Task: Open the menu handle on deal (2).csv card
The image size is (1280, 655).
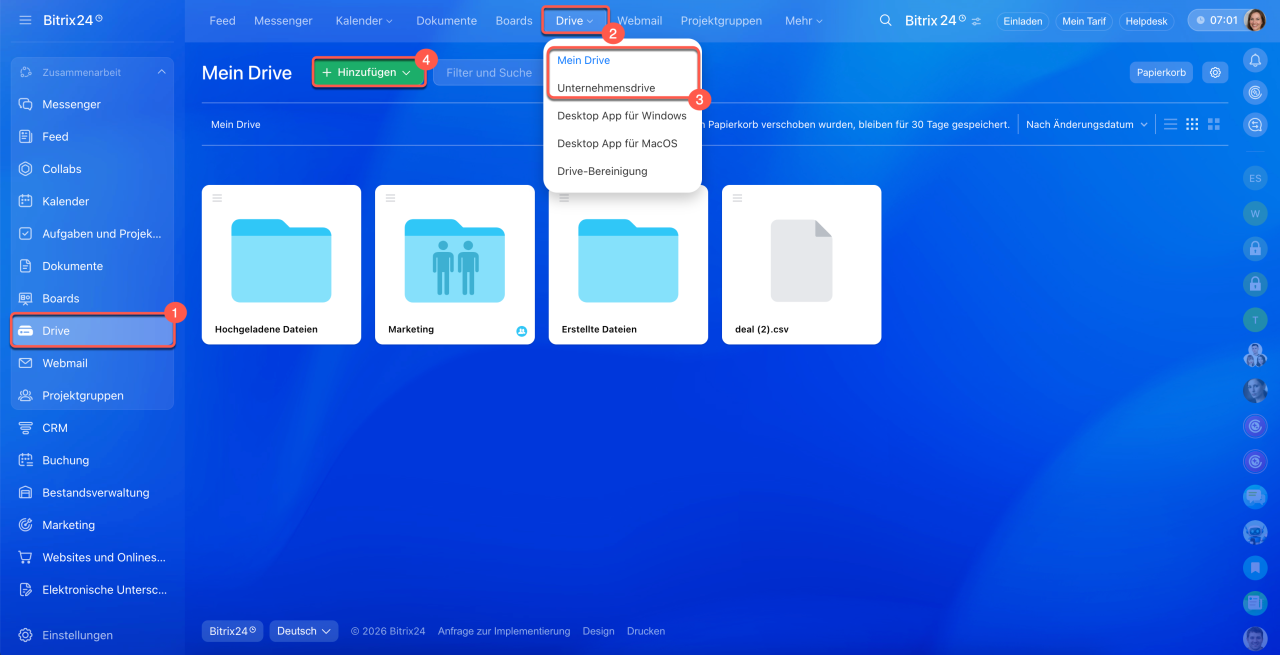Action: (737, 198)
